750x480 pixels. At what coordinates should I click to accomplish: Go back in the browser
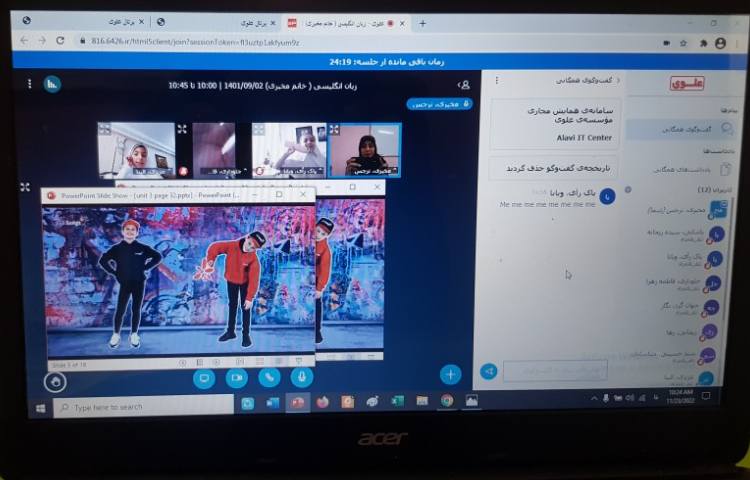pyautogui.click(x=24, y=41)
